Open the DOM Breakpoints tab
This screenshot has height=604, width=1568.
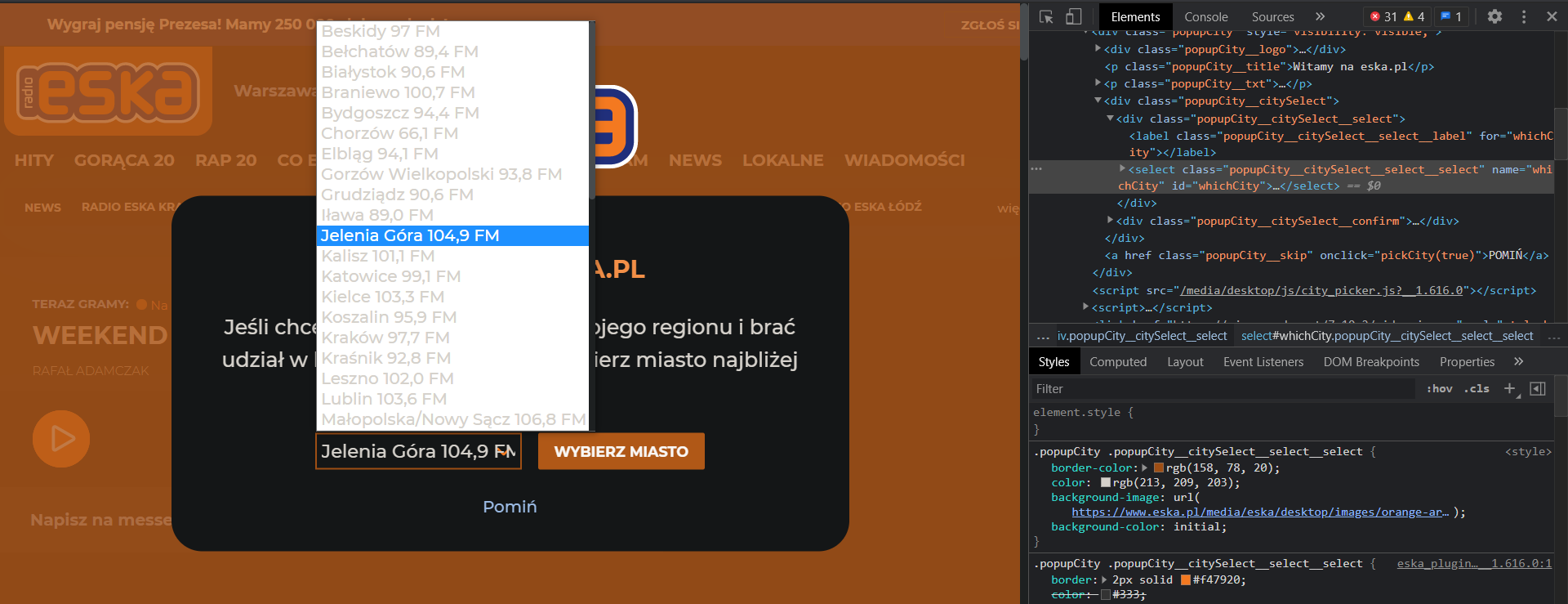pos(1371,361)
